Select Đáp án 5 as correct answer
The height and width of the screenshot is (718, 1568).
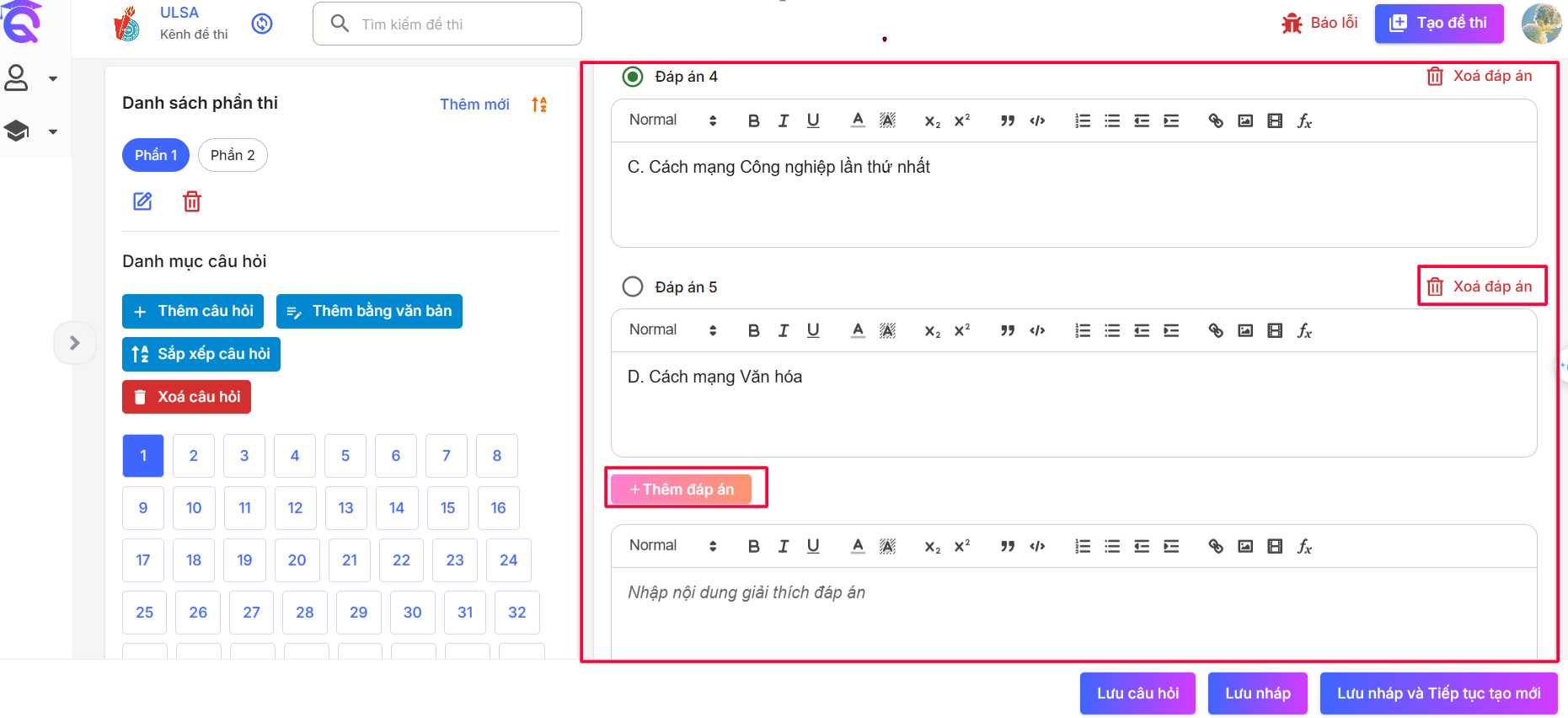coord(632,287)
